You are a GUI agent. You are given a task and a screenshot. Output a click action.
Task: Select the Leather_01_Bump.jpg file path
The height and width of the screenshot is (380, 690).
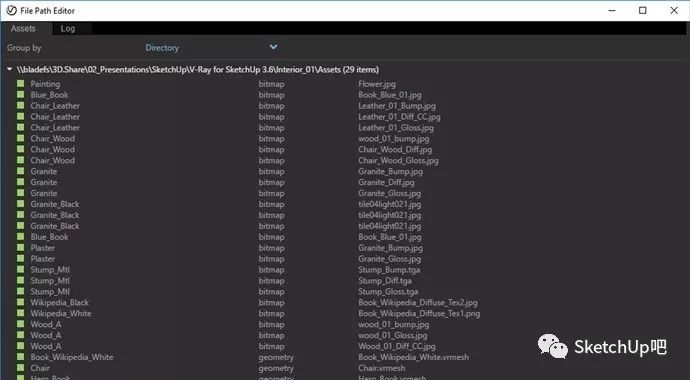[x=396, y=106]
